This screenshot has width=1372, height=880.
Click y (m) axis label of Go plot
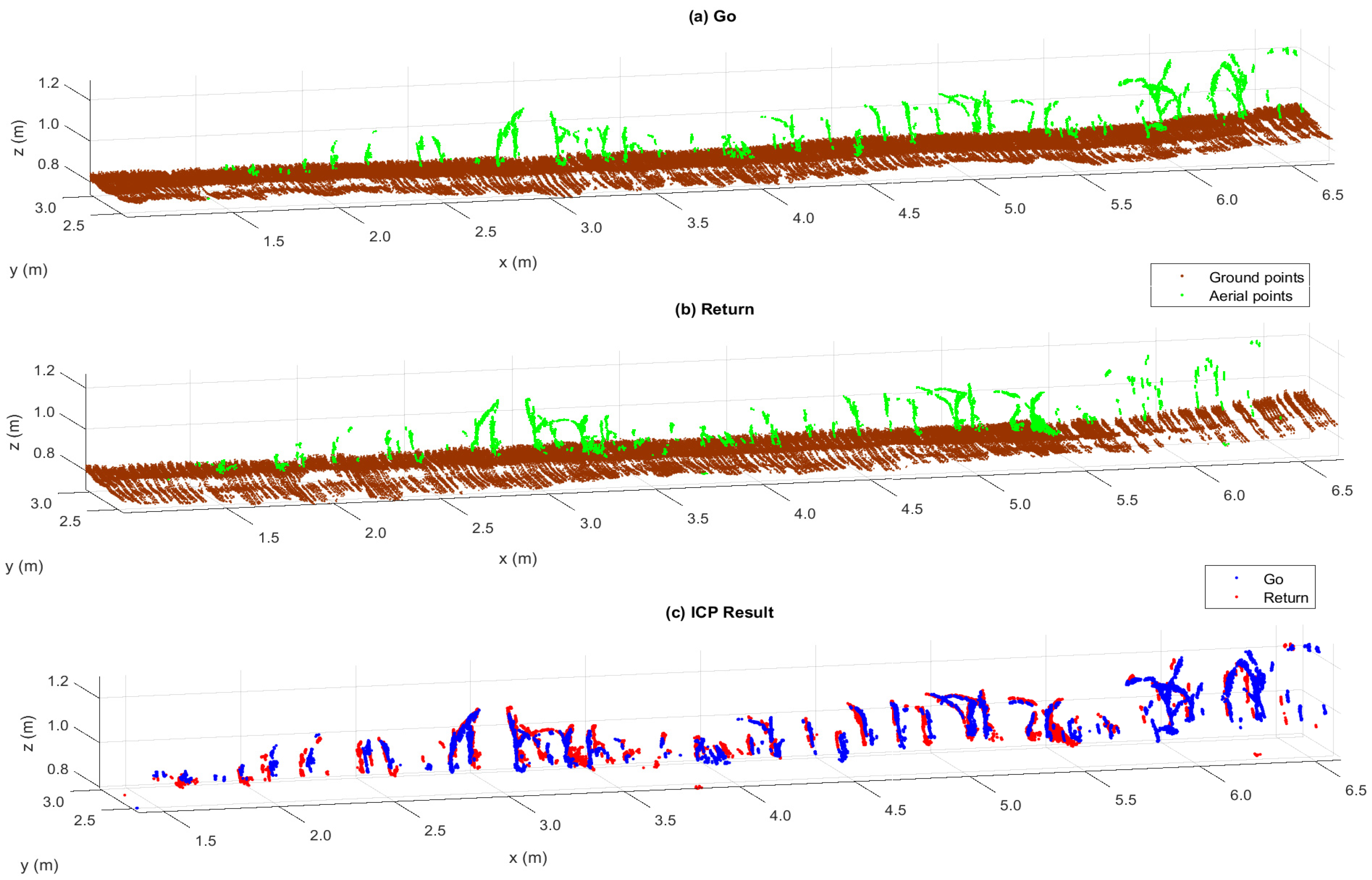28,270
